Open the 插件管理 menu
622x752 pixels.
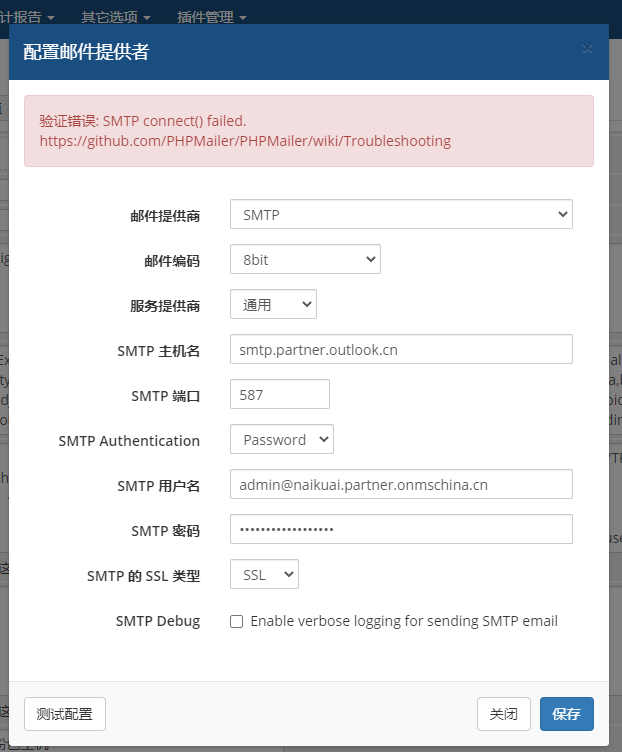[x=211, y=17]
